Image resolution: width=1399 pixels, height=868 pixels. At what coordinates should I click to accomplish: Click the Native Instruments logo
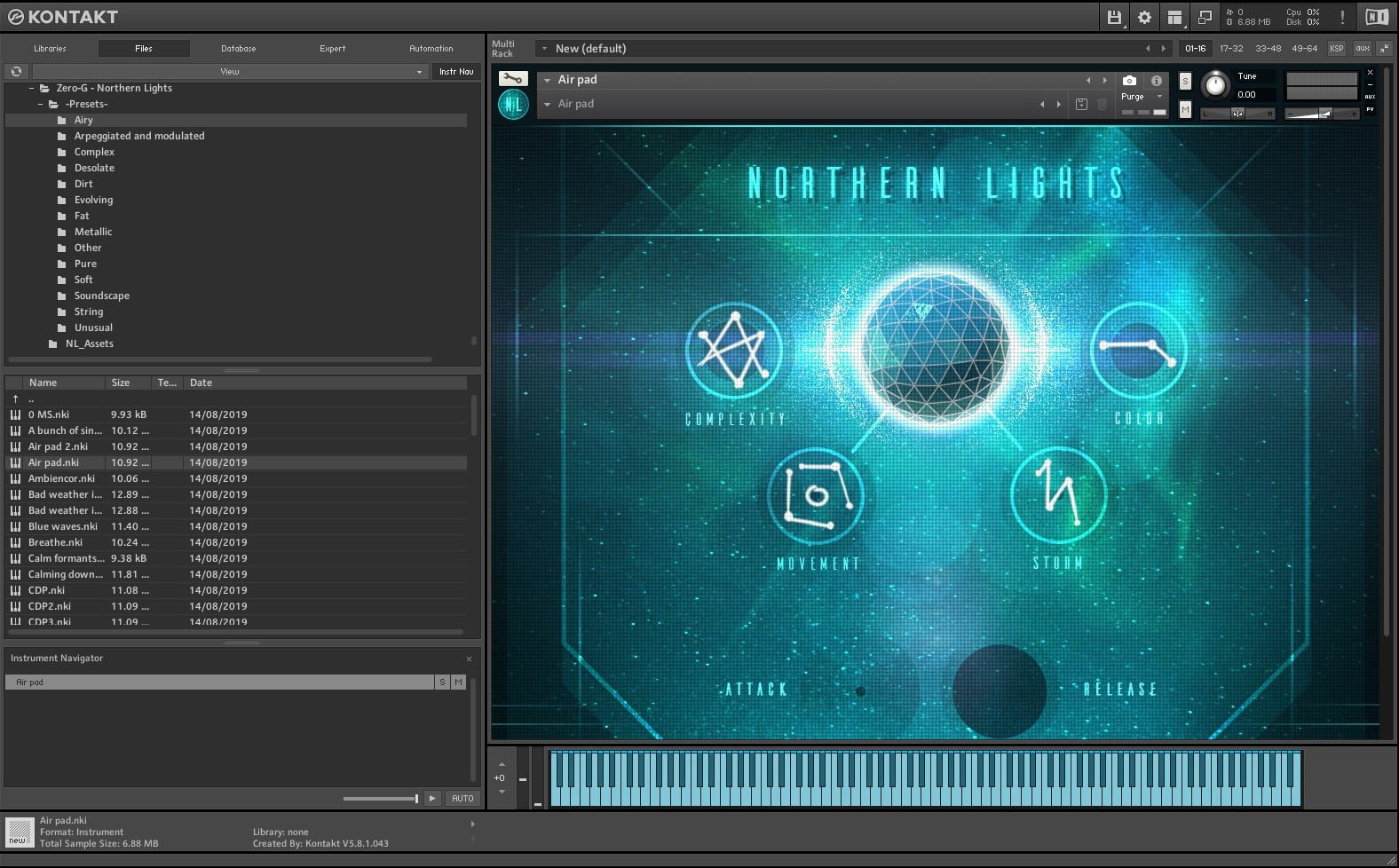pos(1377,17)
